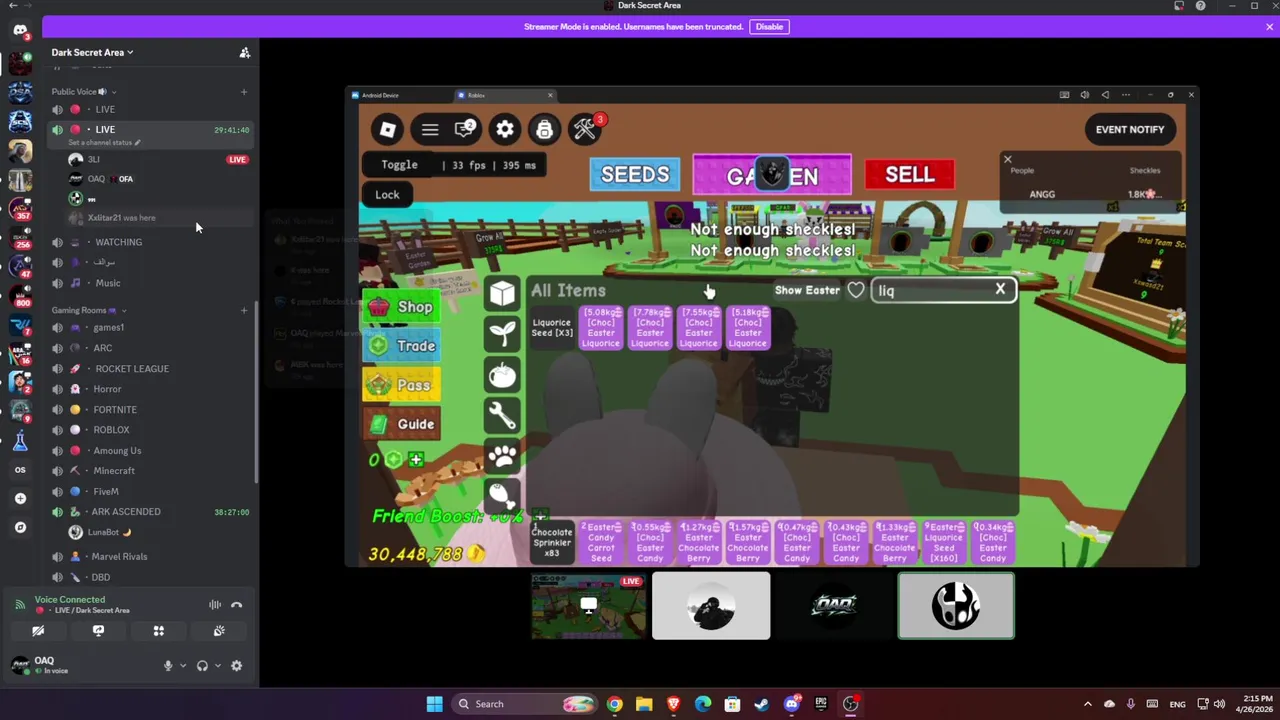Screen dimensions: 1280x720
Task: Disable Streamer Mode
Action: 769,27
